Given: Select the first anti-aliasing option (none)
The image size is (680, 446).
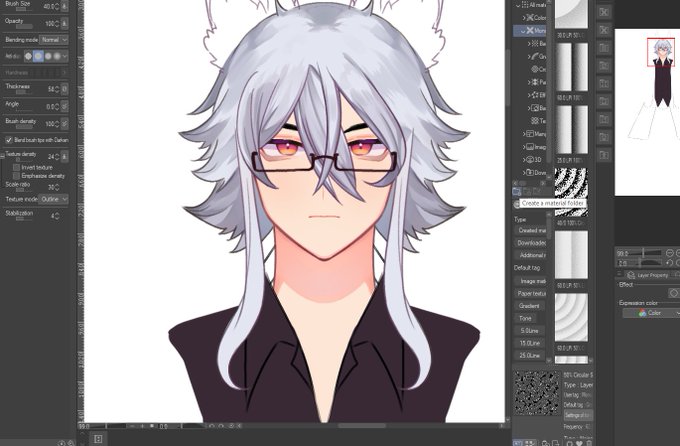Looking at the screenshot, I should click(x=28, y=56).
